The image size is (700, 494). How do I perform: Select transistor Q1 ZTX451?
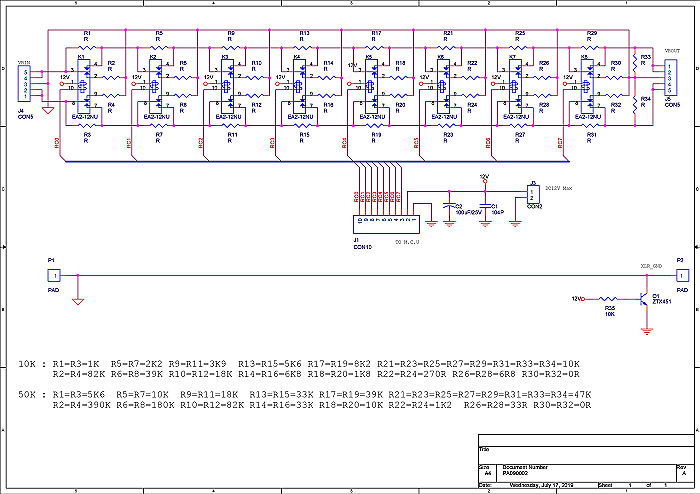(x=641, y=299)
